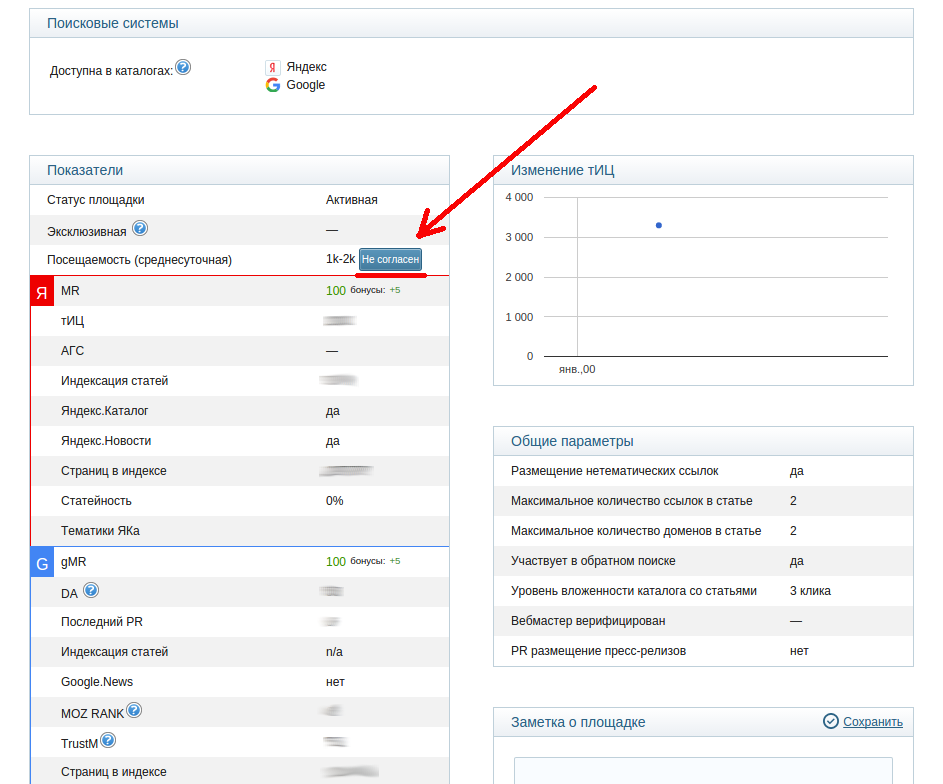Image resolution: width=943 pixels, height=784 pixels.
Task: Click the gMR value 100
Action: (x=336, y=562)
